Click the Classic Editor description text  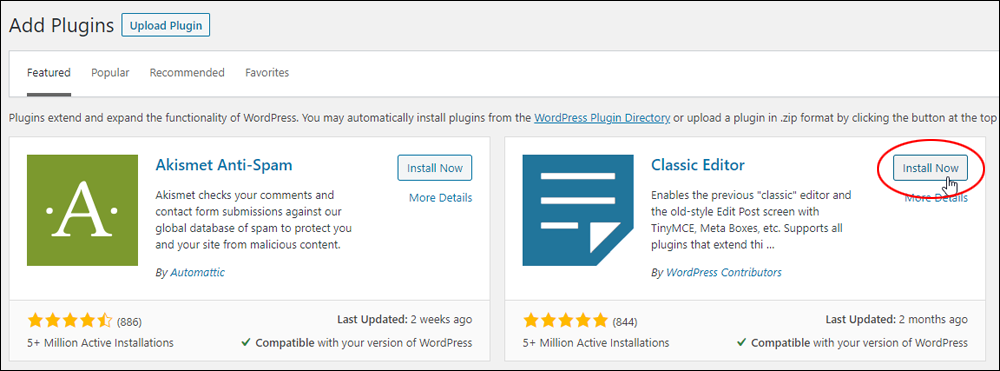tap(751, 219)
